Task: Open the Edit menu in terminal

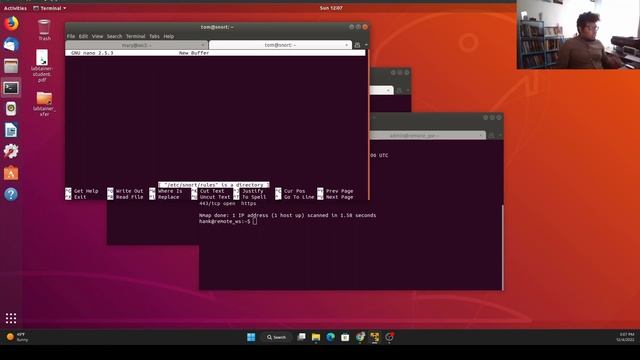Action: [x=83, y=36]
